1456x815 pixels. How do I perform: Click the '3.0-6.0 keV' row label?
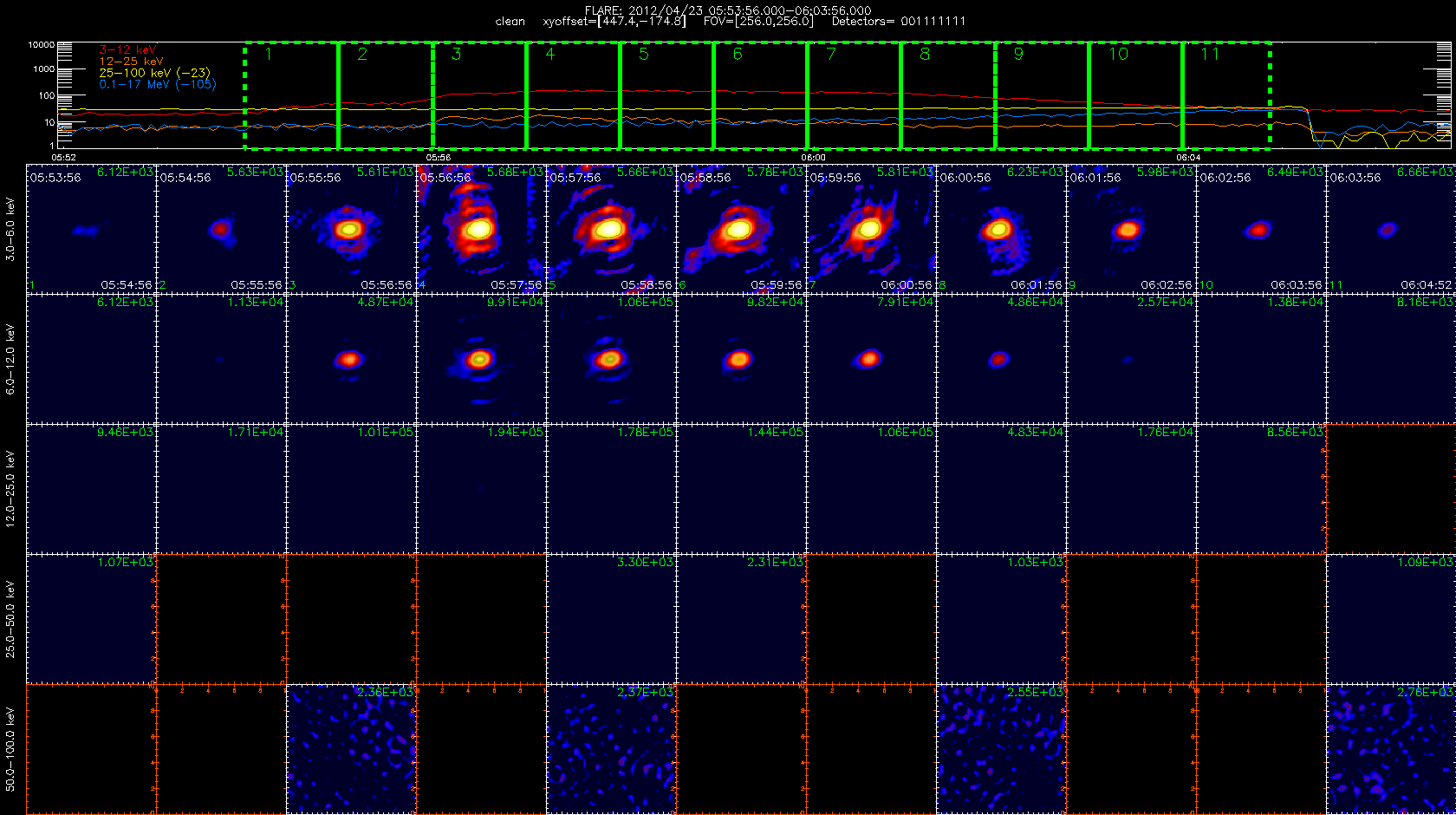click(10, 229)
